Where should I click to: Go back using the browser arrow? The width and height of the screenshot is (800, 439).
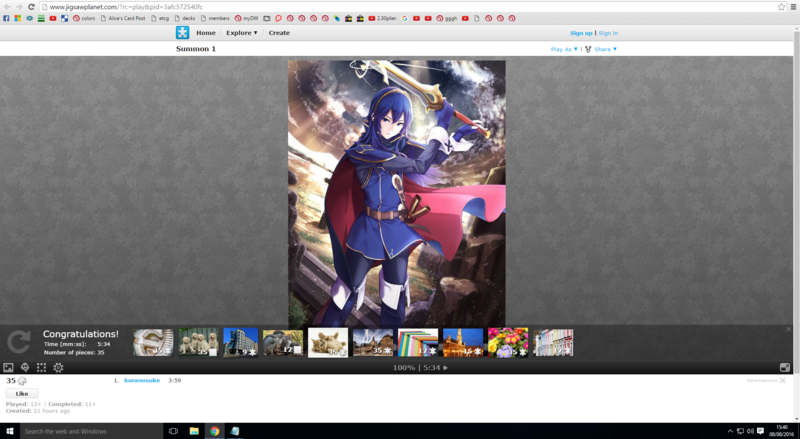(x=7, y=7)
